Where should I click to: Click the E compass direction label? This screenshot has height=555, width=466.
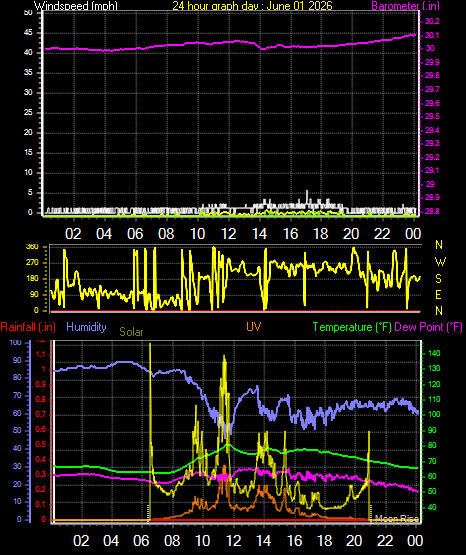click(438, 294)
